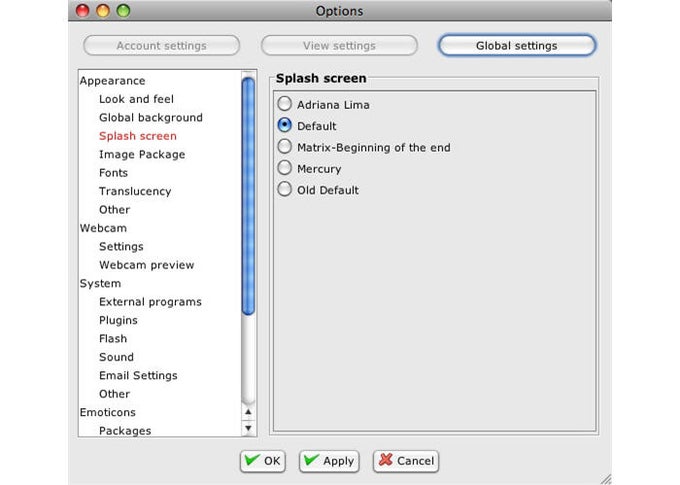Minimize the Options window with yellow button

pyautogui.click(x=103, y=10)
